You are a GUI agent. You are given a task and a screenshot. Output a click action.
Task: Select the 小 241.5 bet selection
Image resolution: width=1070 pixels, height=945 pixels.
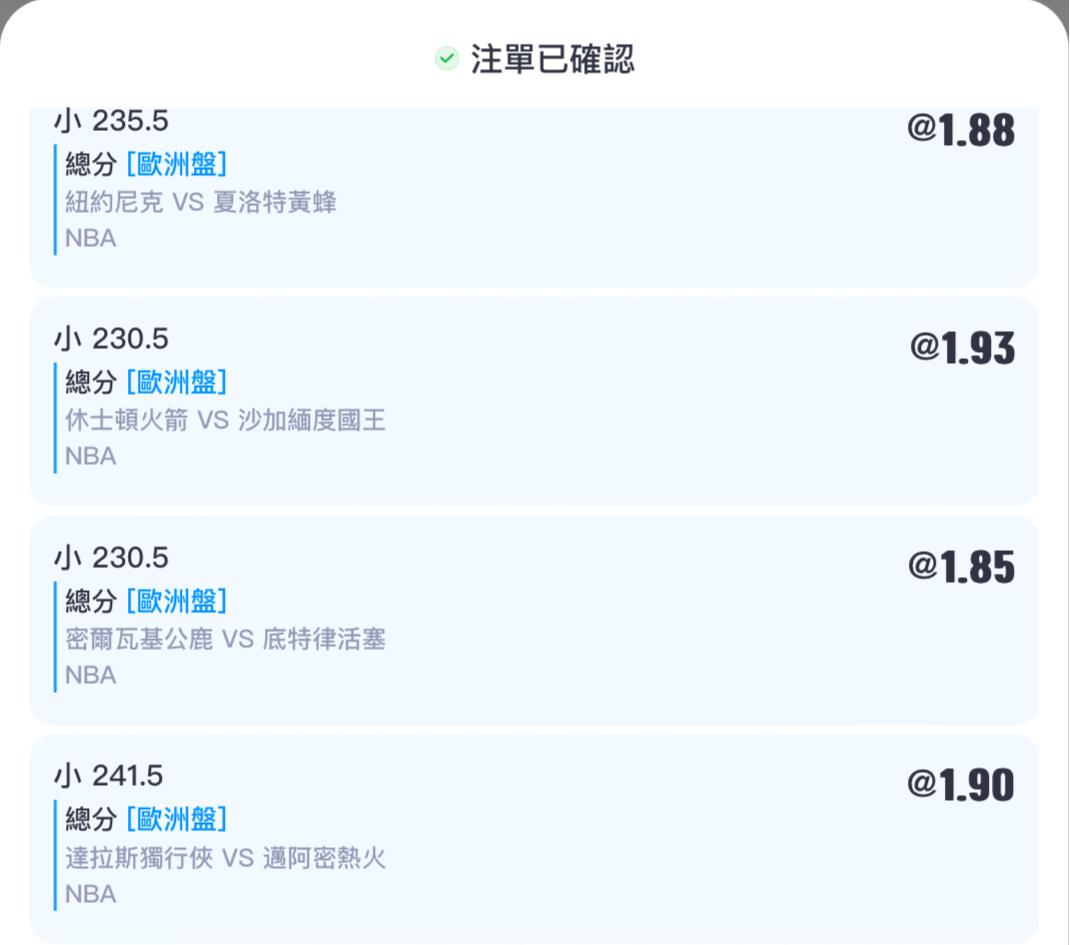pos(108,776)
